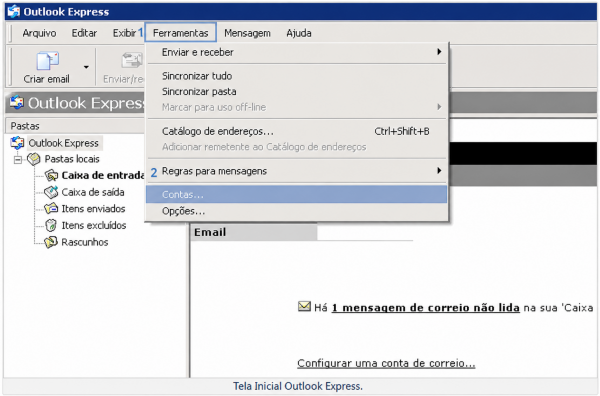Select Itens excluídos folder label

tap(94, 225)
